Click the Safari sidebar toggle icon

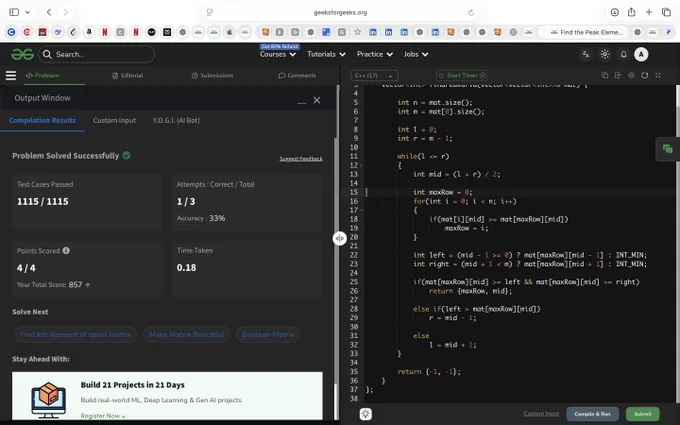tap(14, 12)
